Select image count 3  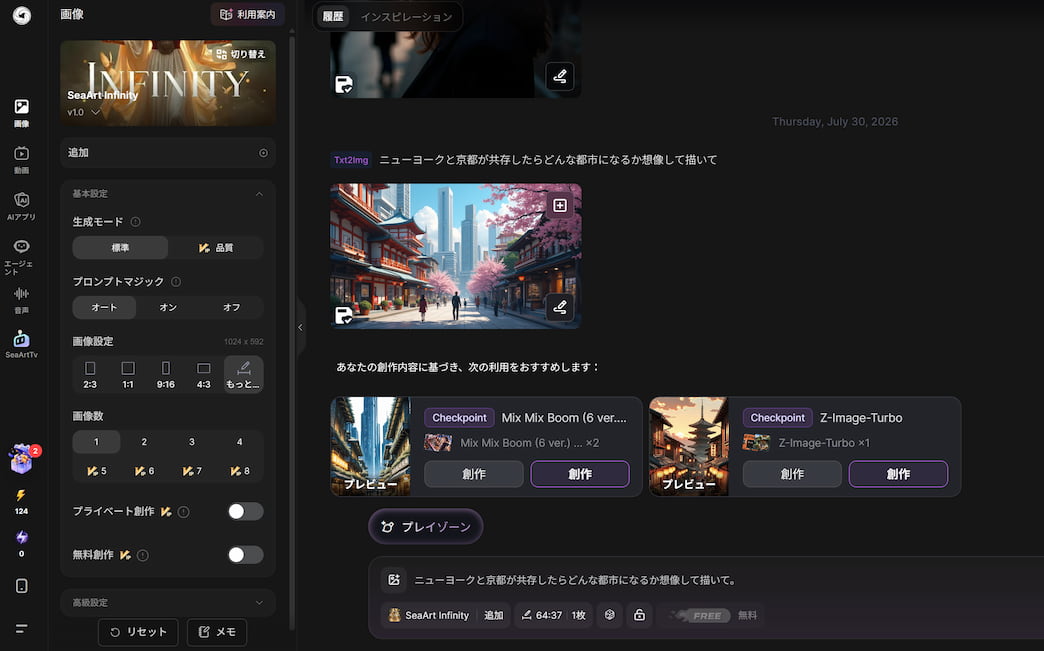pyautogui.click(x=192, y=442)
